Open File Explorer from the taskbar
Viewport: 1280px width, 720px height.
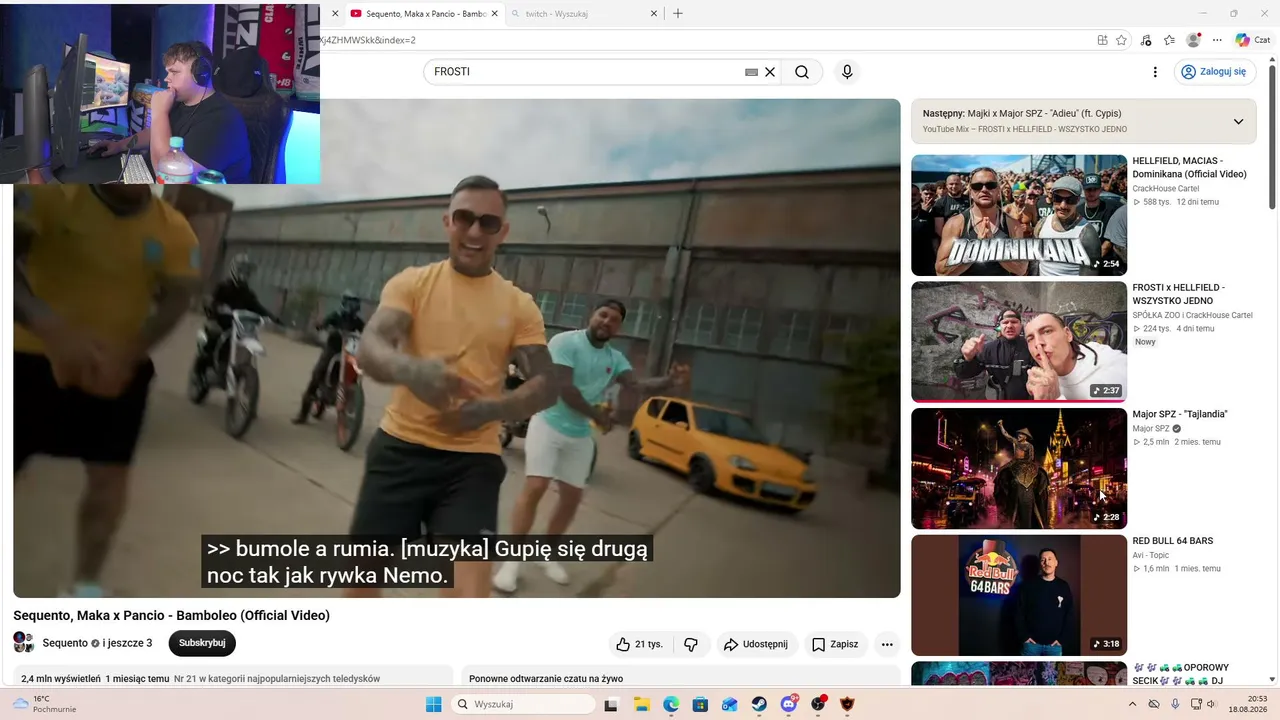click(x=641, y=704)
